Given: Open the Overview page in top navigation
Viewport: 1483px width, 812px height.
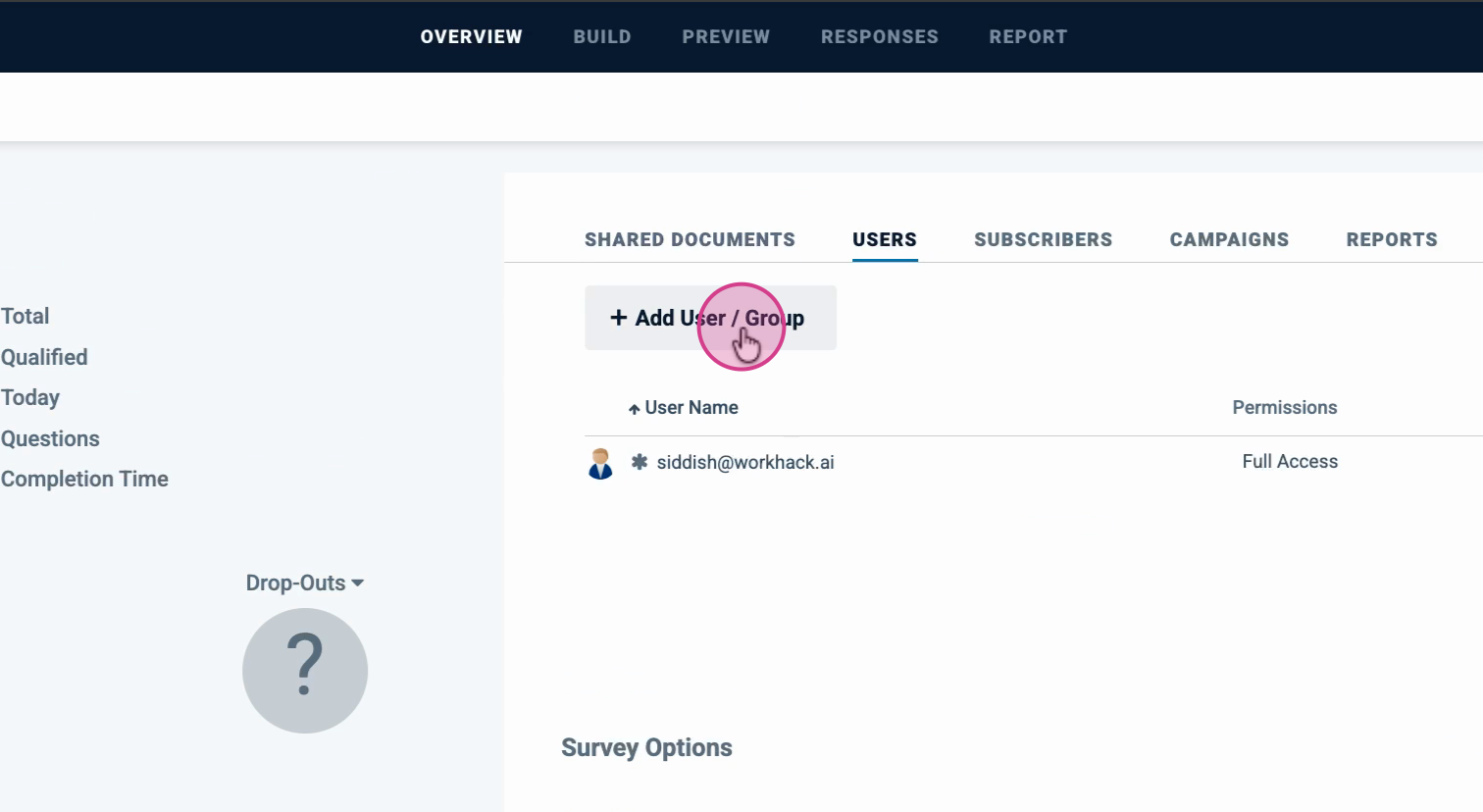Looking at the screenshot, I should [471, 37].
